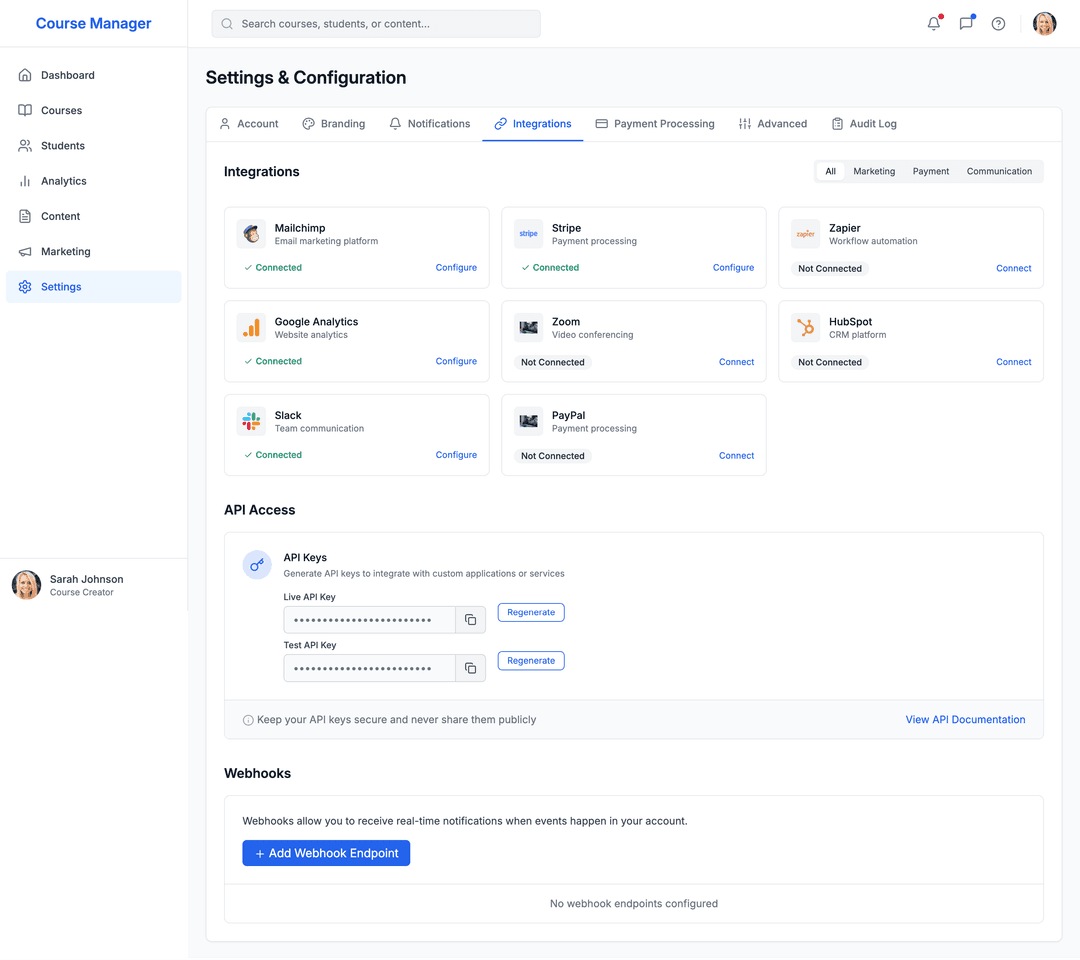Filter integrations by Marketing
The width and height of the screenshot is (1080, 960).
pos(874,172)
